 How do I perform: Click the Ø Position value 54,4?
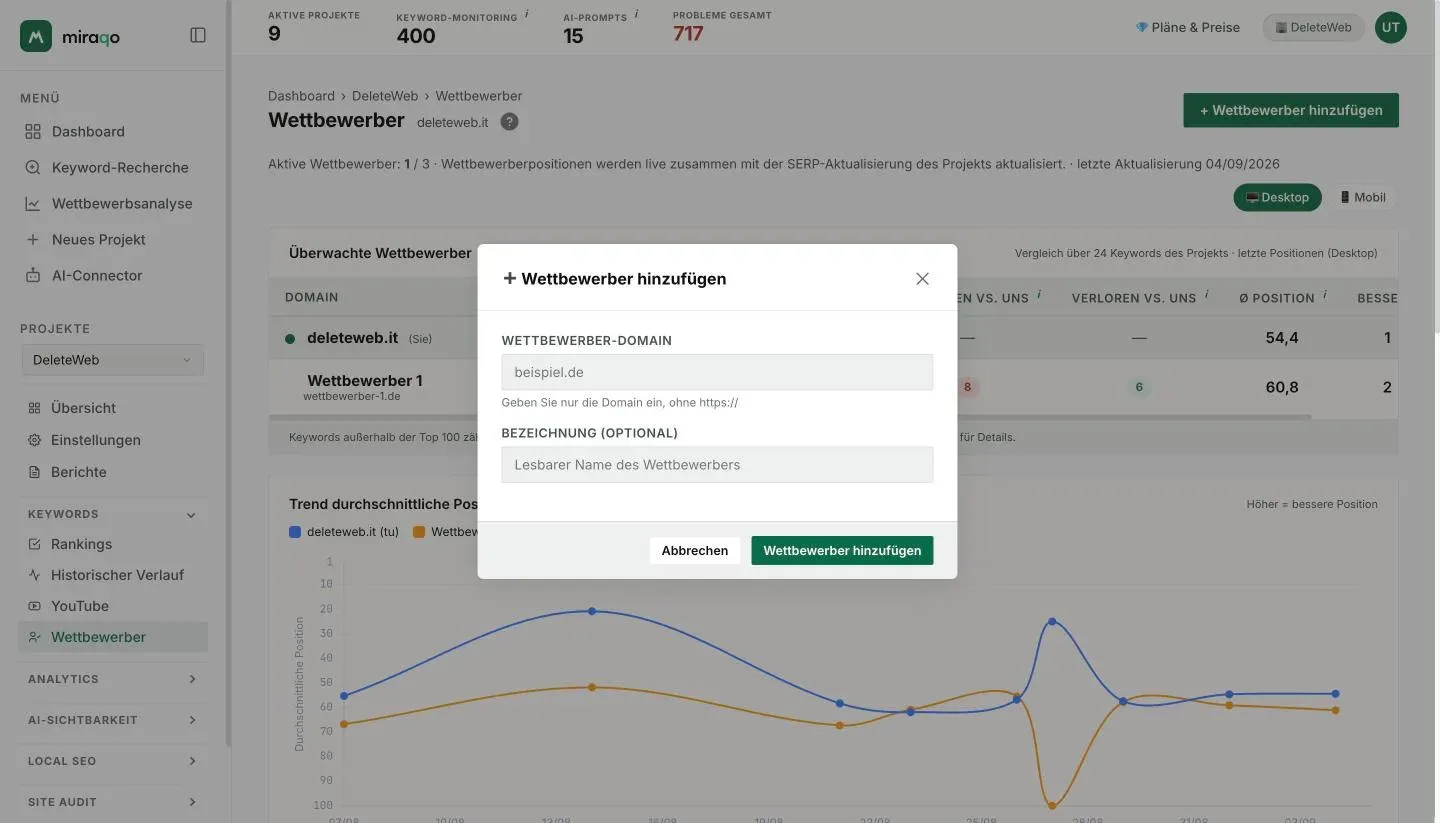tap(1282, 338)
